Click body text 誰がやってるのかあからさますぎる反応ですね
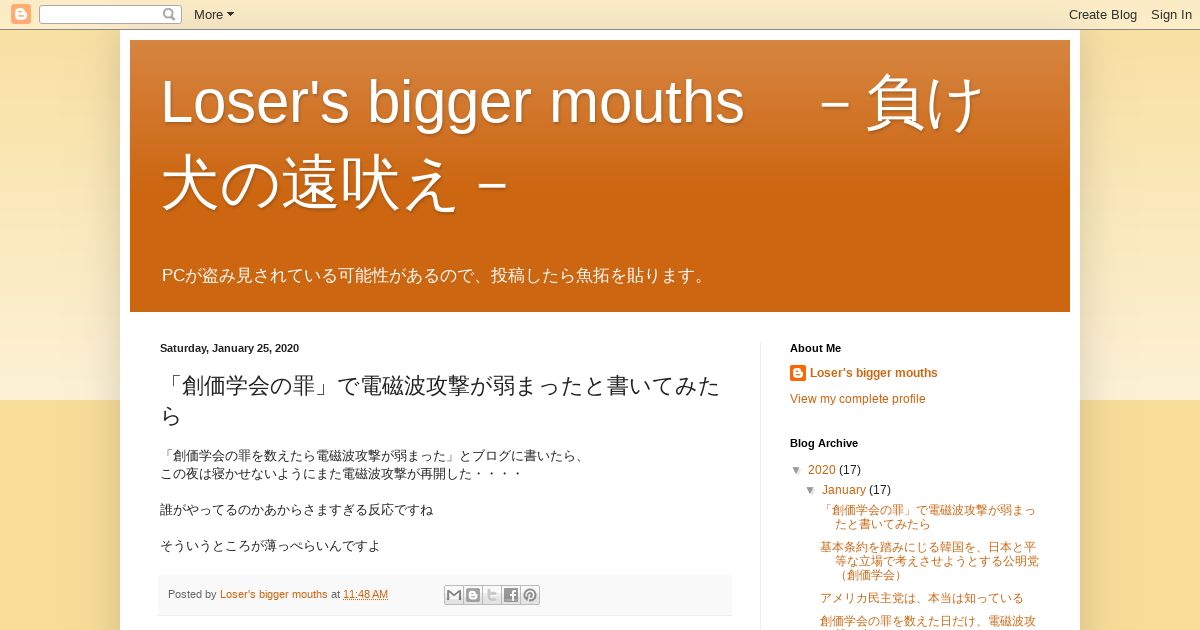Screen dimensions: 1200x630 coord(296,510)
